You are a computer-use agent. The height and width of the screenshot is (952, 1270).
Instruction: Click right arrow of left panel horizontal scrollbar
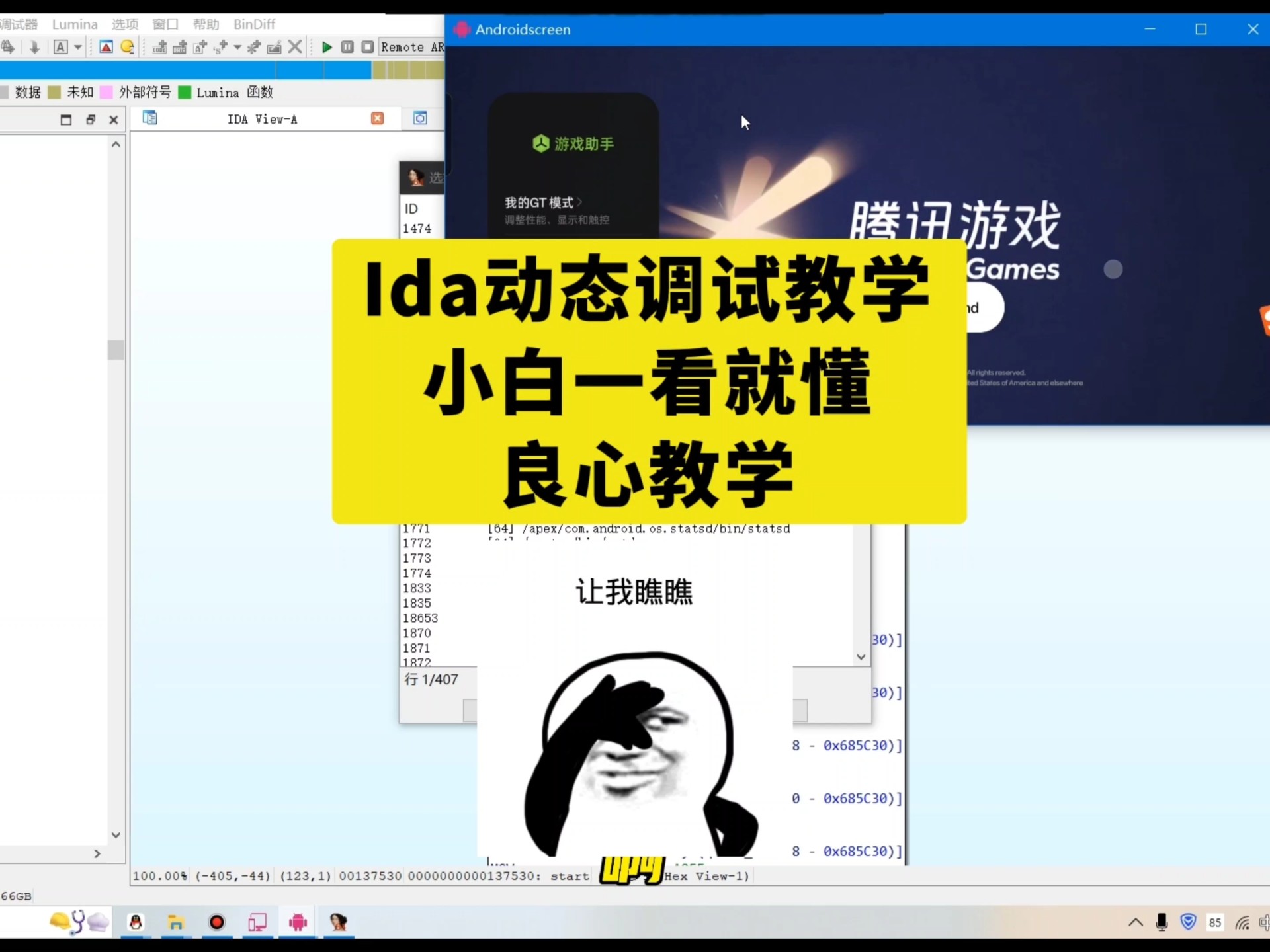pos(97,853)
